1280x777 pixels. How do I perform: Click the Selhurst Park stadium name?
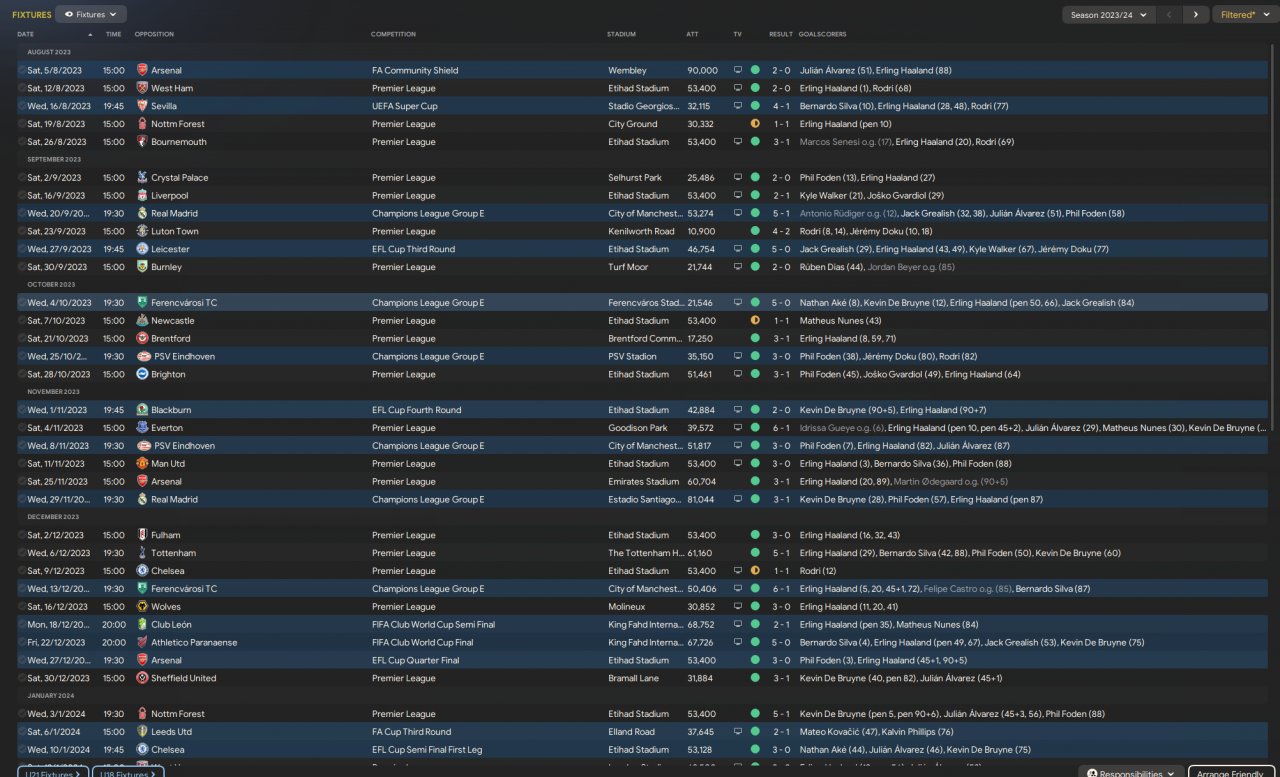635,178
